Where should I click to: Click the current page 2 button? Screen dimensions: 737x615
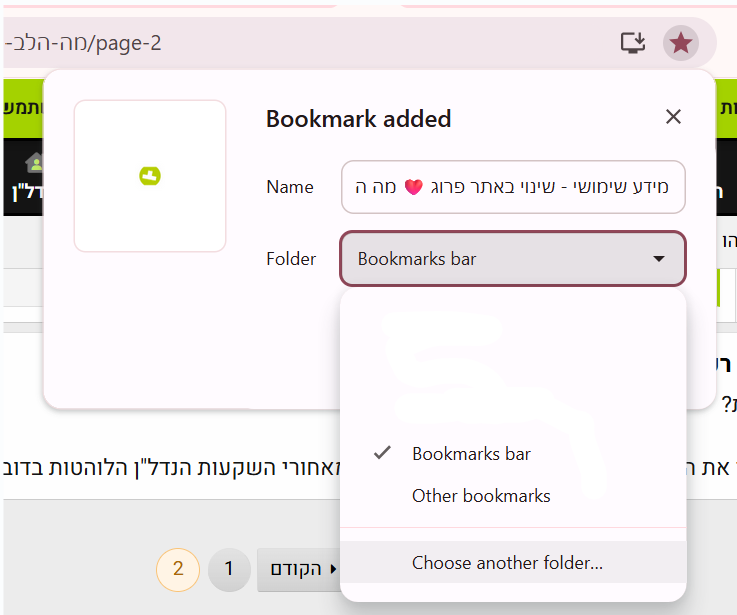178,569
